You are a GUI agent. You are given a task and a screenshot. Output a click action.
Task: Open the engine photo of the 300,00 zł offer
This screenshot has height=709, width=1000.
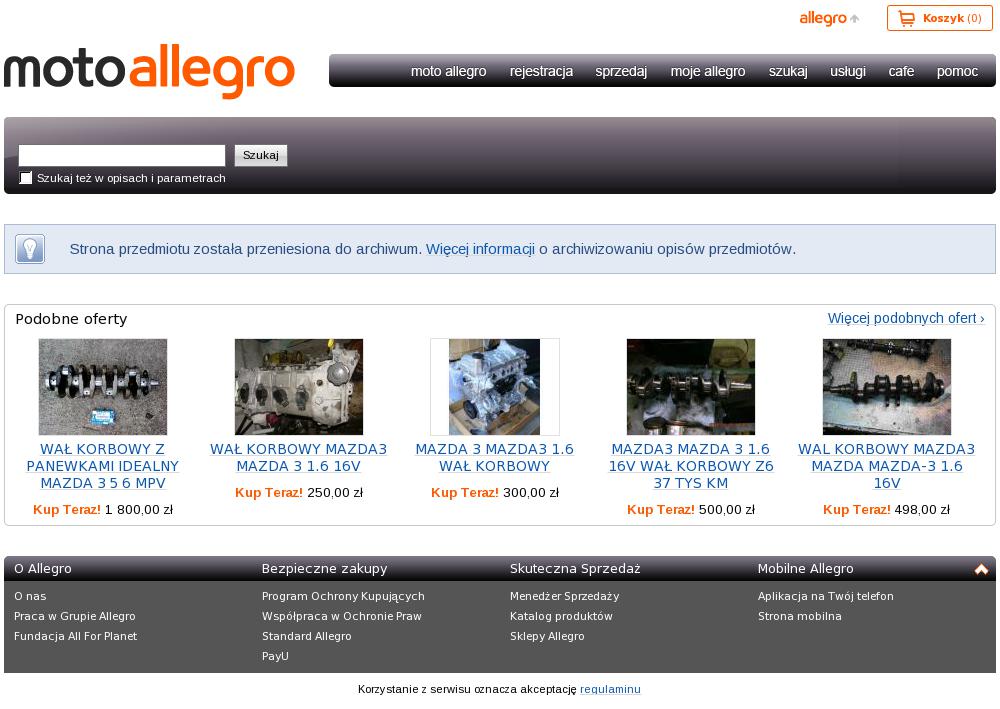[x=495, y=387]
